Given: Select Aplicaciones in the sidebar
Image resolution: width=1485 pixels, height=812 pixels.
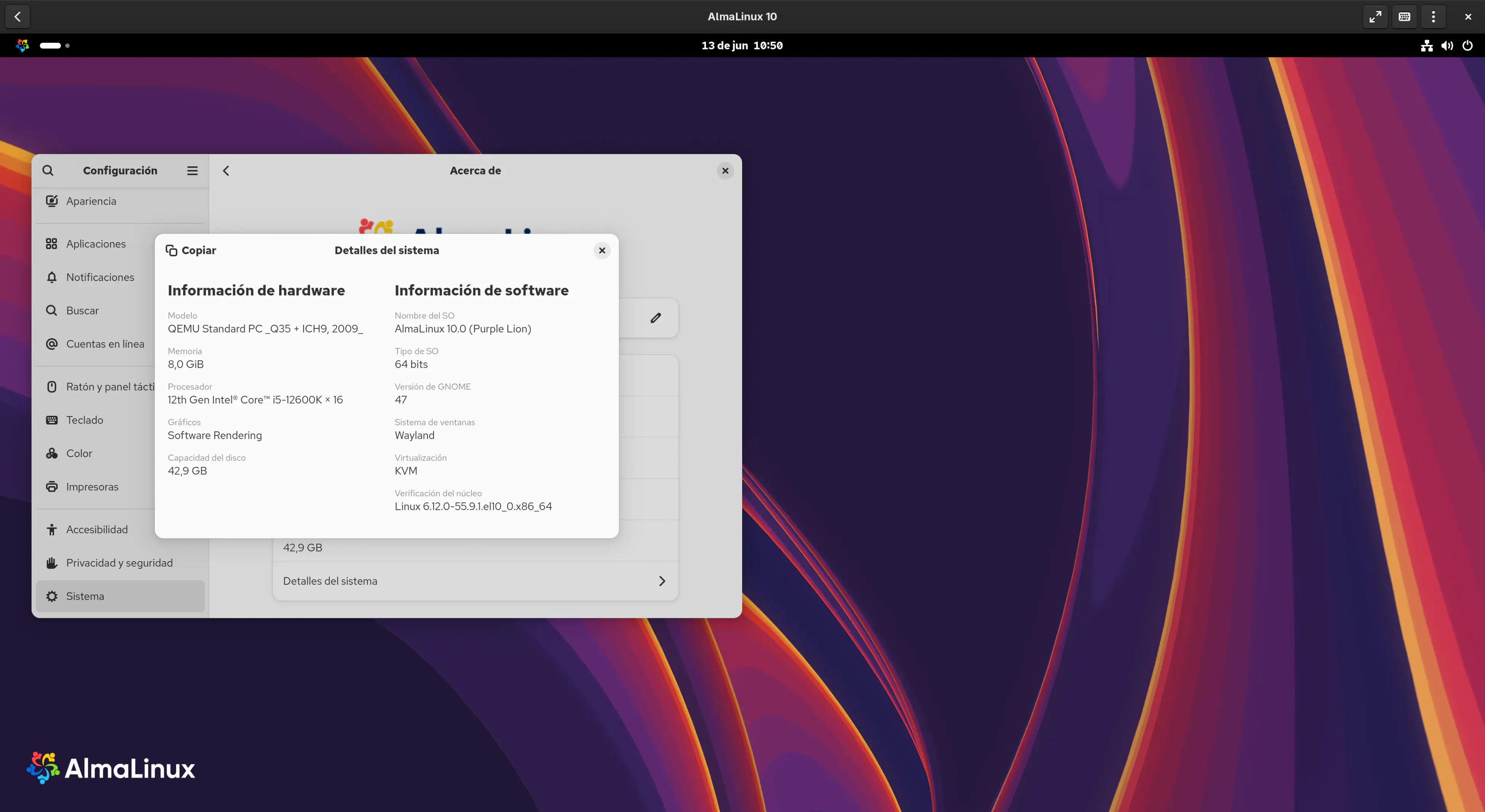Looking at the screenshot, I should click(120, 244).
